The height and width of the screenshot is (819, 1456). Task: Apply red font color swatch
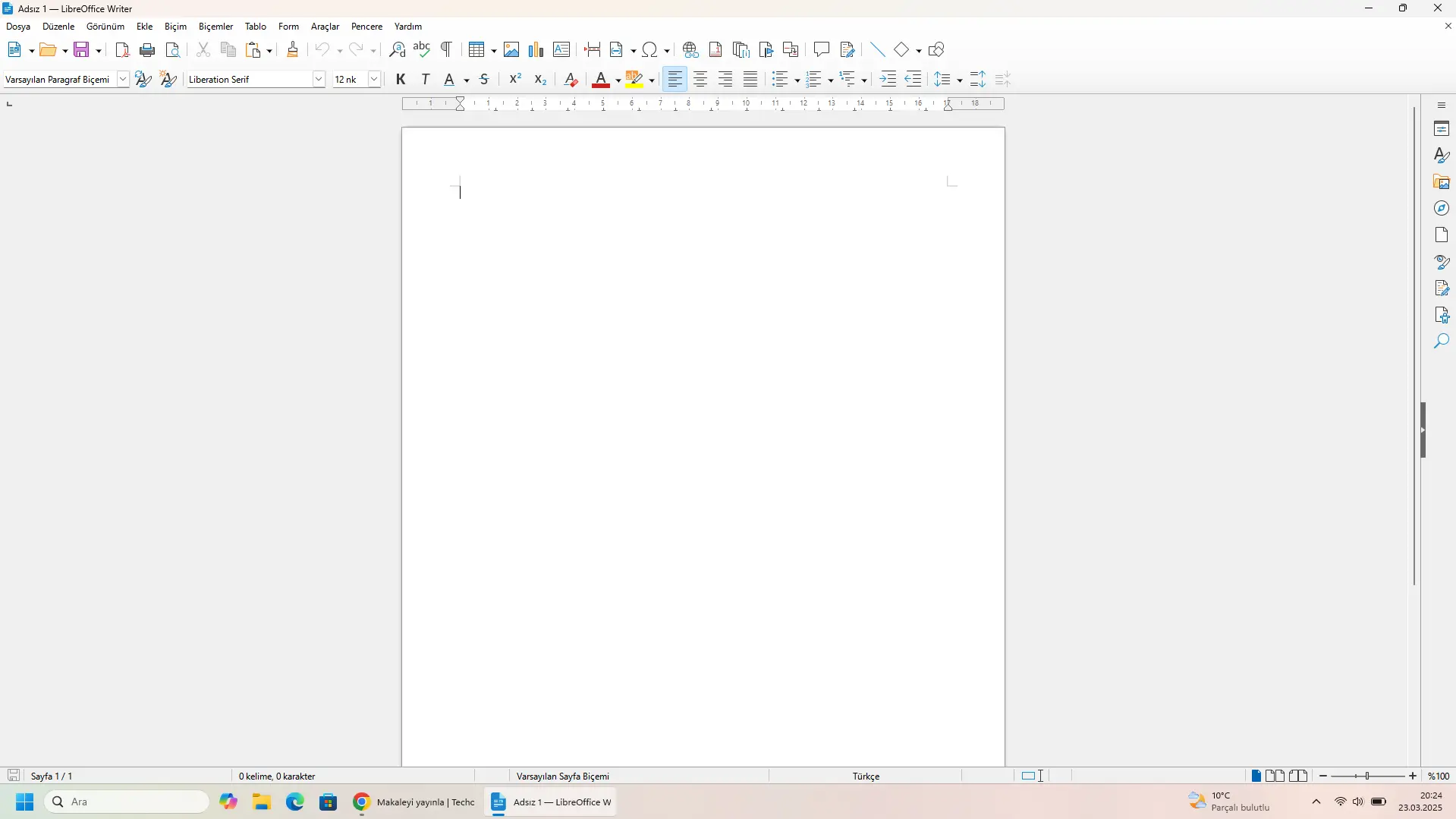pyautogui.click(x=601, y=80)
